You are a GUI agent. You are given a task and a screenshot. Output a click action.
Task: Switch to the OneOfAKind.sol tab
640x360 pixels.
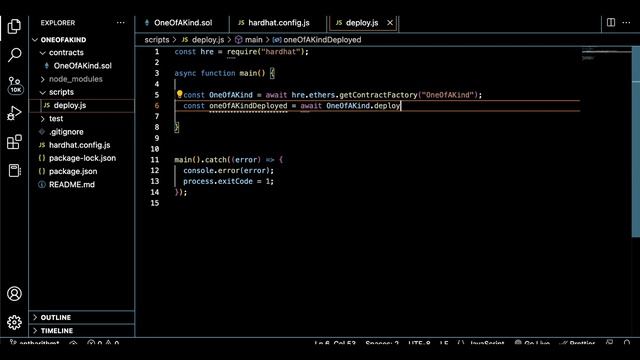click(x=182, y=23)
